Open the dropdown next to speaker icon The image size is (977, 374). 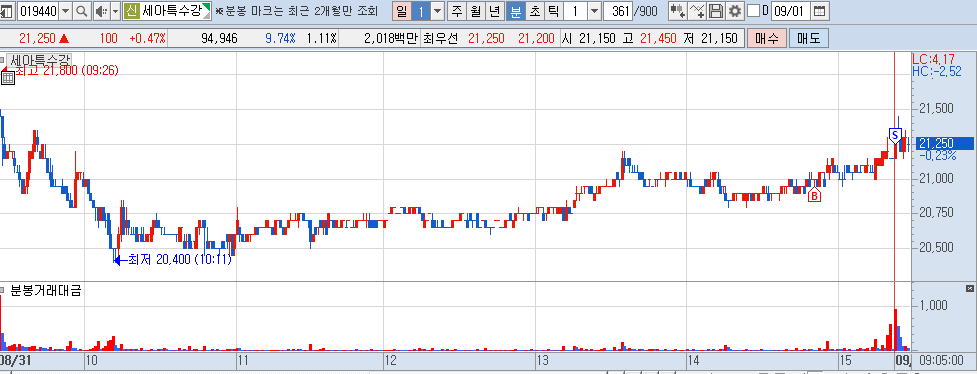115,11
